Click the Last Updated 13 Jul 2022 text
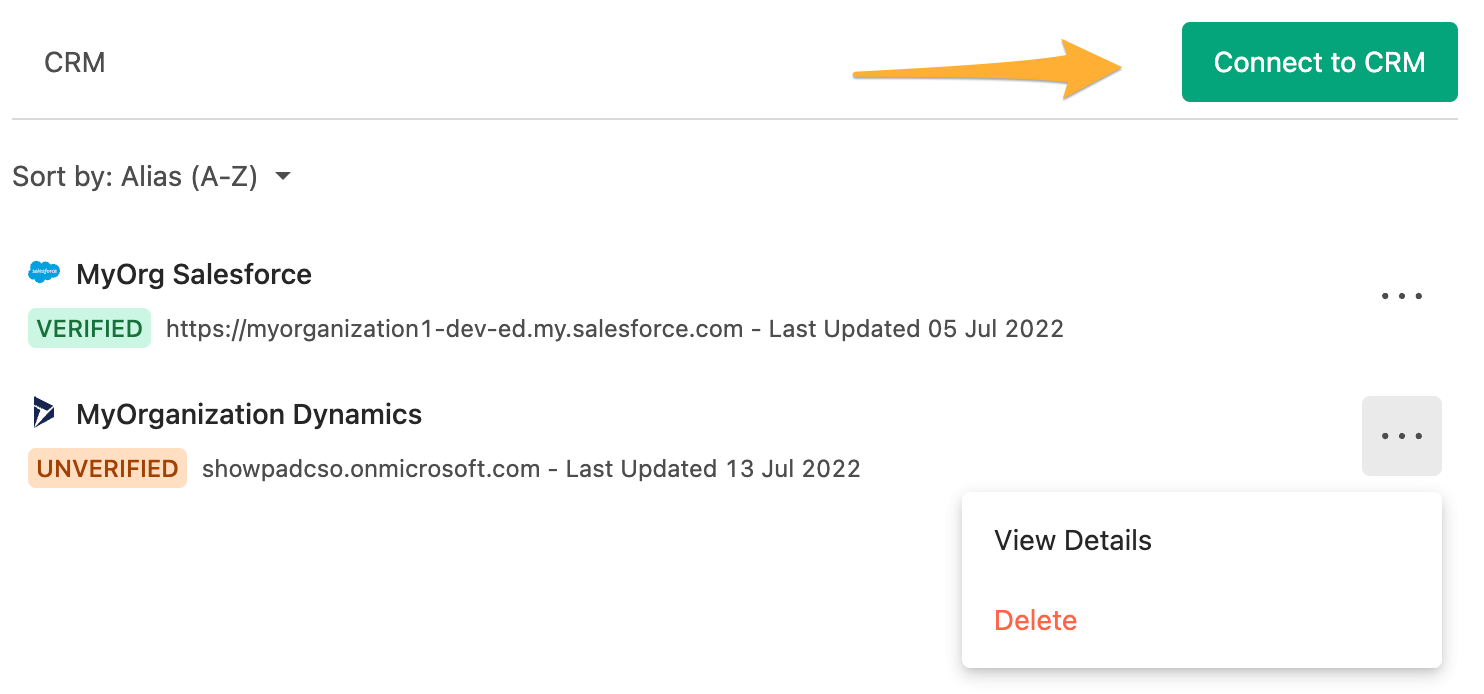This screenshot has width=1484, height=694. tap(713, 469)
